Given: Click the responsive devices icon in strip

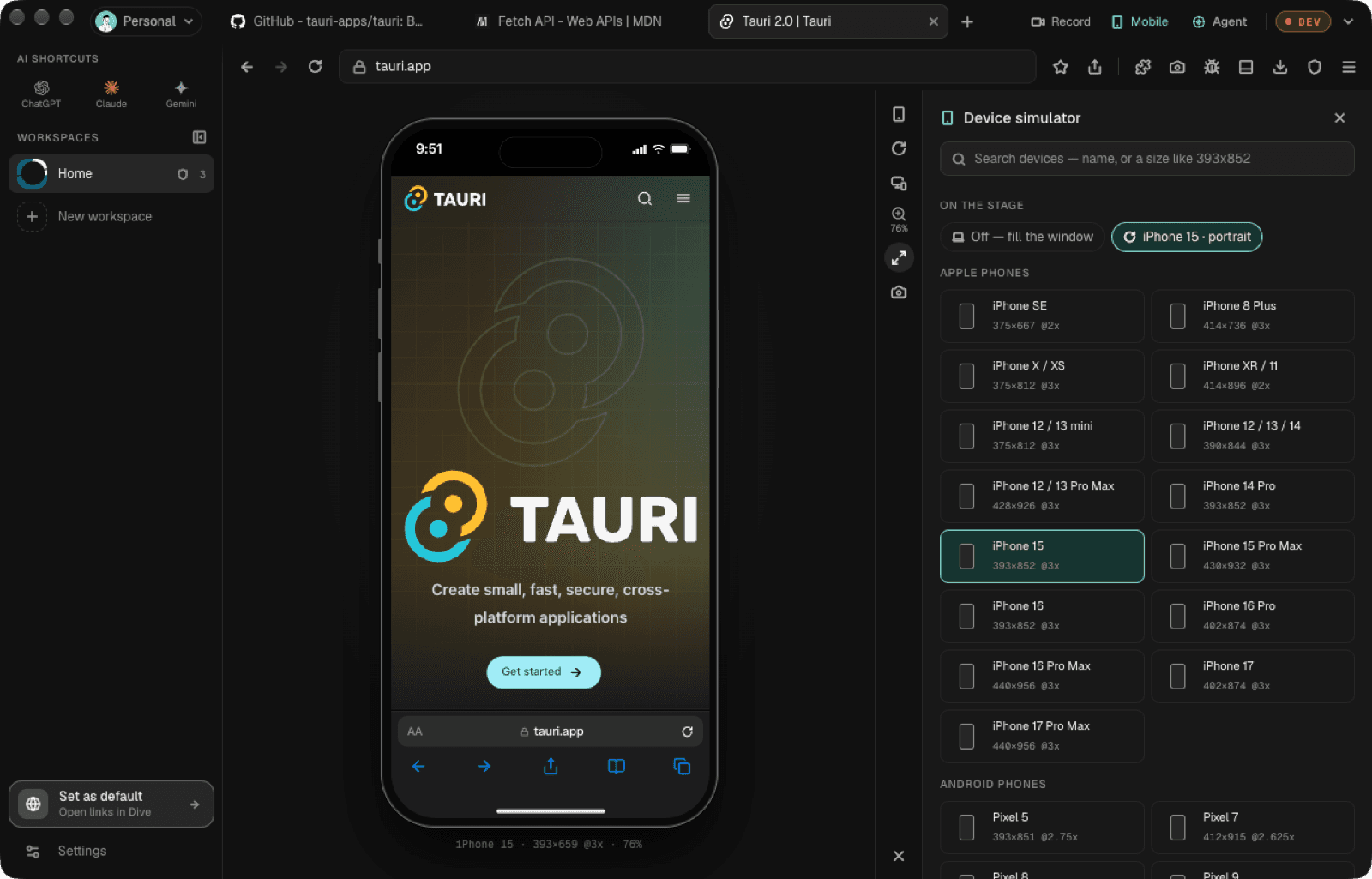Looking at the screenshot, I should pyautogui.click(x=899, y=184).
